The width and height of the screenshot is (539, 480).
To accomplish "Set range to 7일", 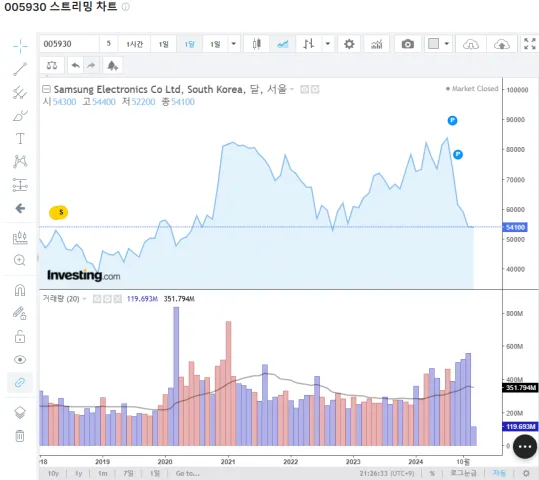I will pyautogui.click(x=128, y=473).
